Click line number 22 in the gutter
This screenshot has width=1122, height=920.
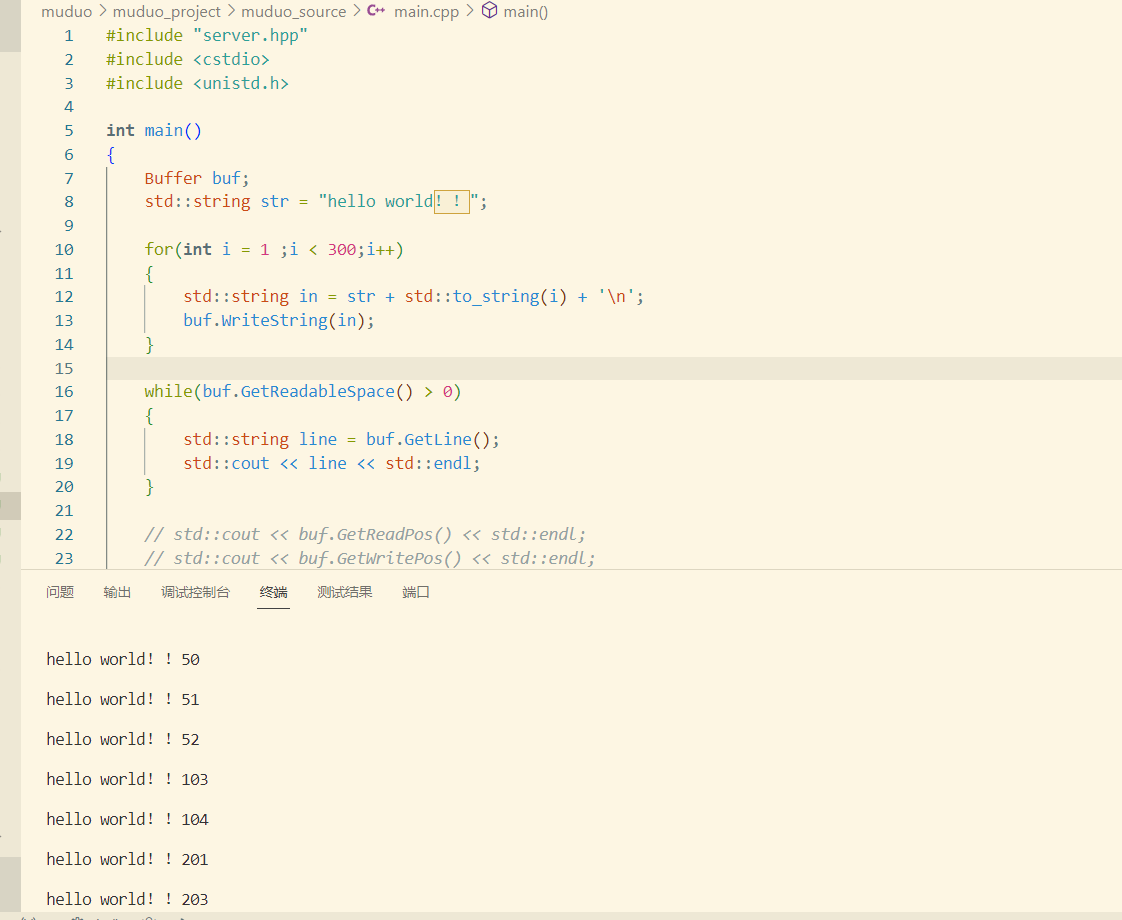(x=64, y=534)
